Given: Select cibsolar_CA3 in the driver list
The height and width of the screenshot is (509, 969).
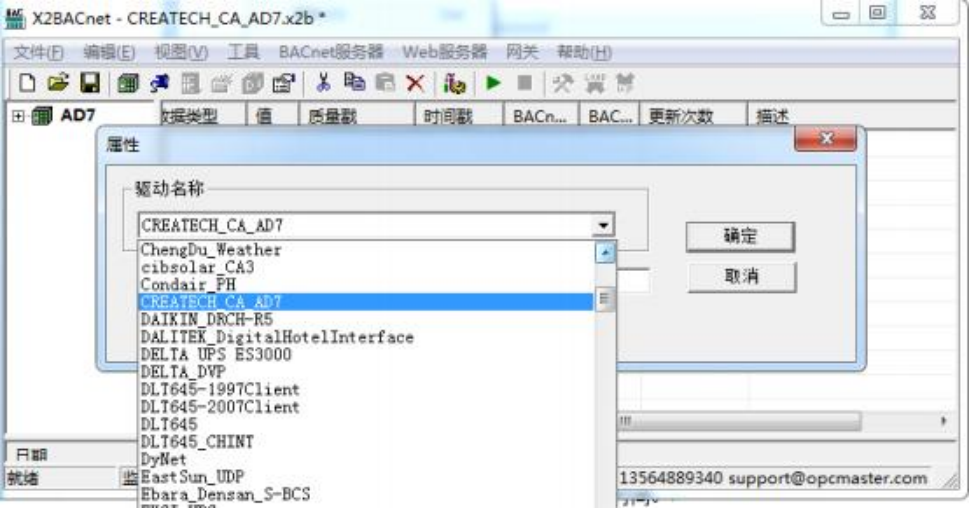Looking at the screenshot, I should coord(197,267).
